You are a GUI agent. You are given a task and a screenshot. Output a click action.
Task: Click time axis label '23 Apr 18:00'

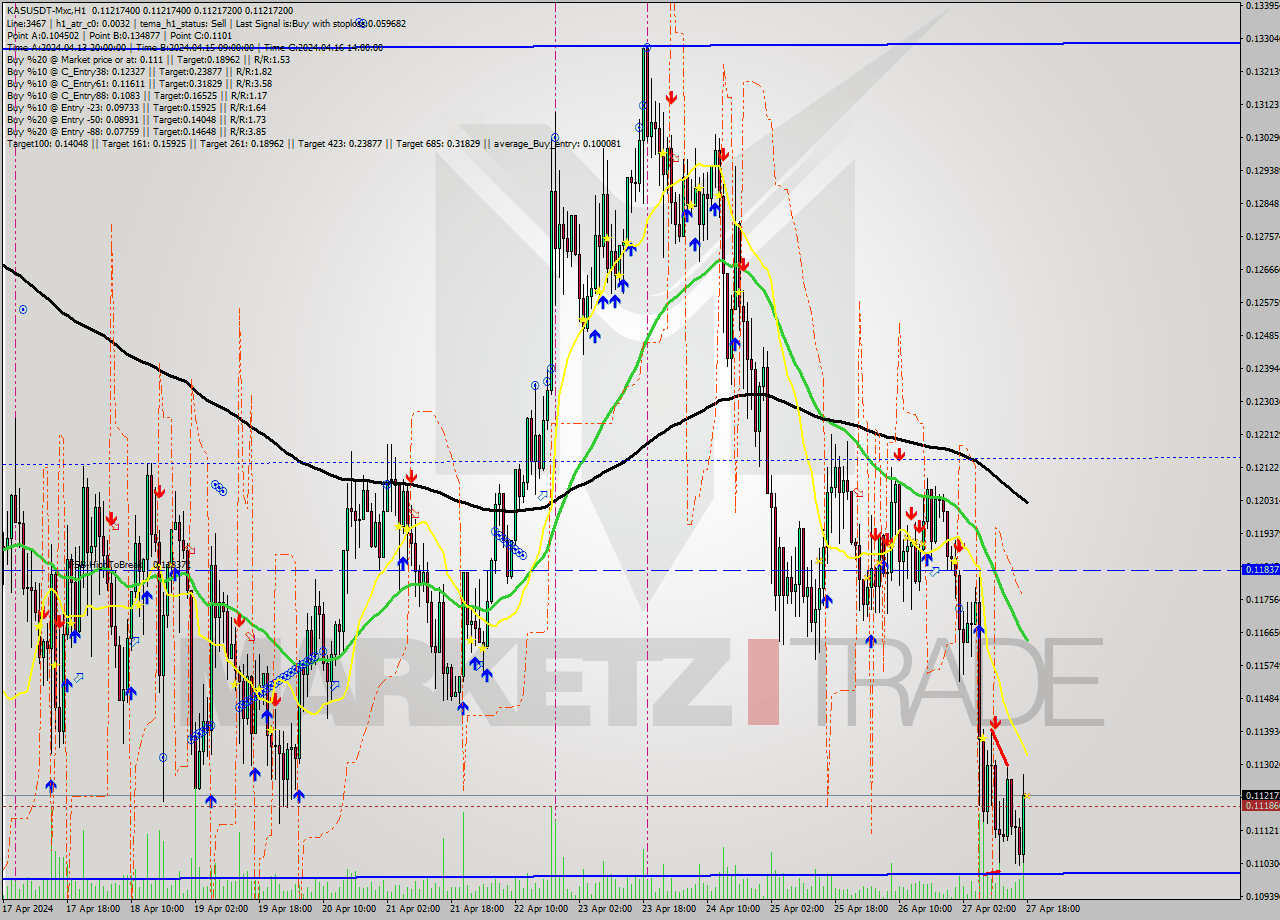pos(669,909)
